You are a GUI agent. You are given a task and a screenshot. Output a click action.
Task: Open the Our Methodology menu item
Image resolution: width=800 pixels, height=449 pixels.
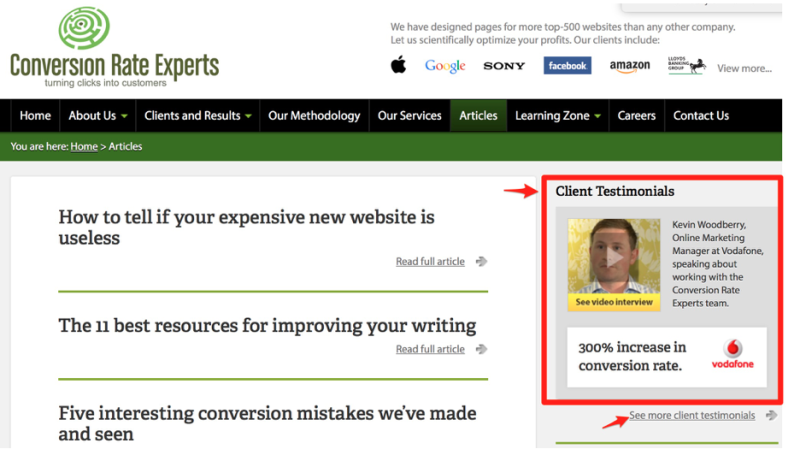click(314, 116)
